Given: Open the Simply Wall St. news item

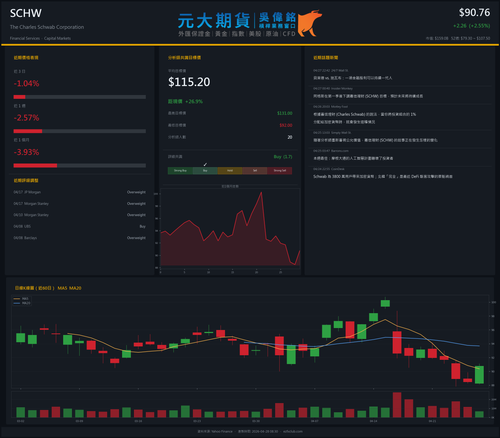Looking at the screenshot, I should pos(402,137).
